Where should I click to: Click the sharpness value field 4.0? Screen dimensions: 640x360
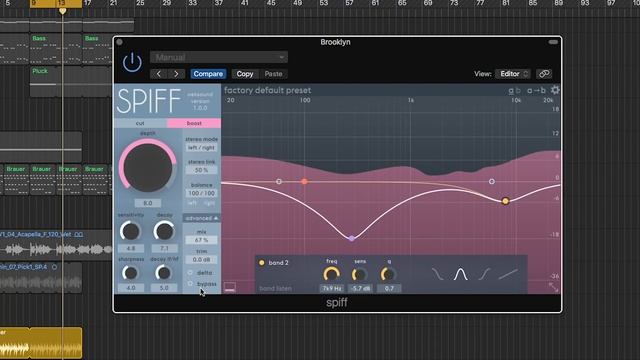click(131, 288)
